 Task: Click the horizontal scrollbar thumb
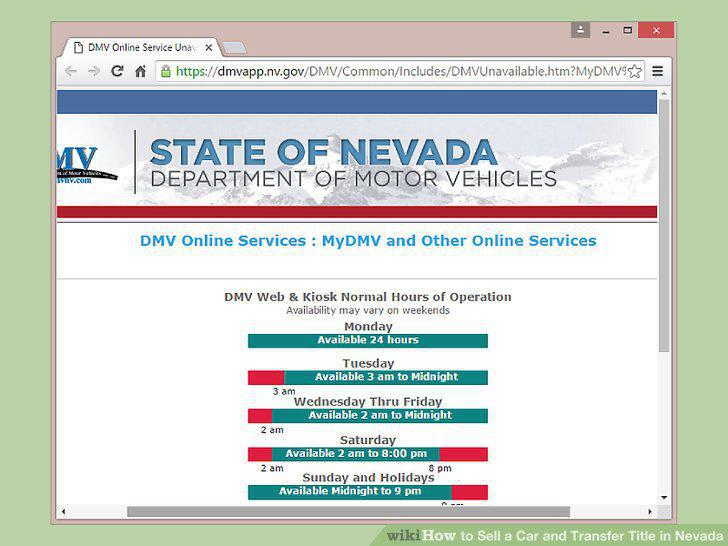click(348, 512)
